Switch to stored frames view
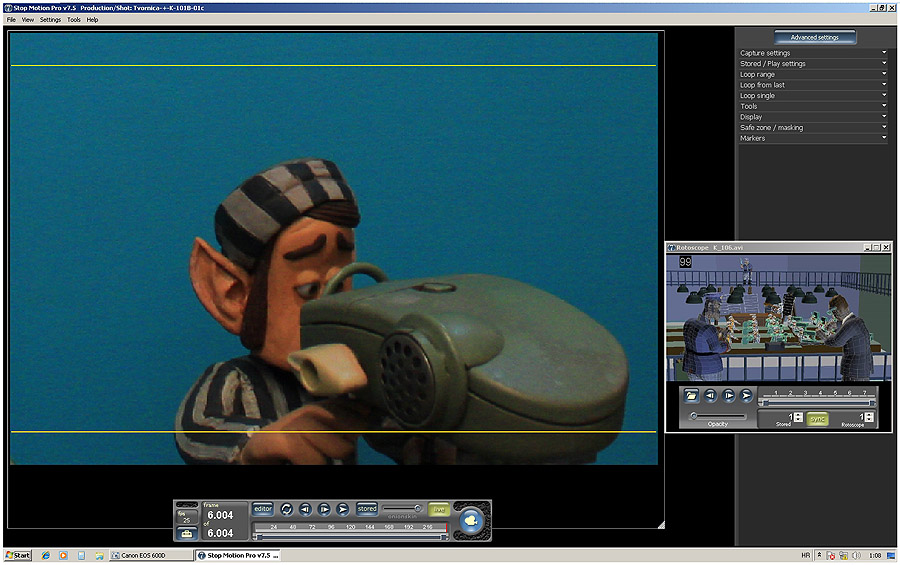 (367, 509)
